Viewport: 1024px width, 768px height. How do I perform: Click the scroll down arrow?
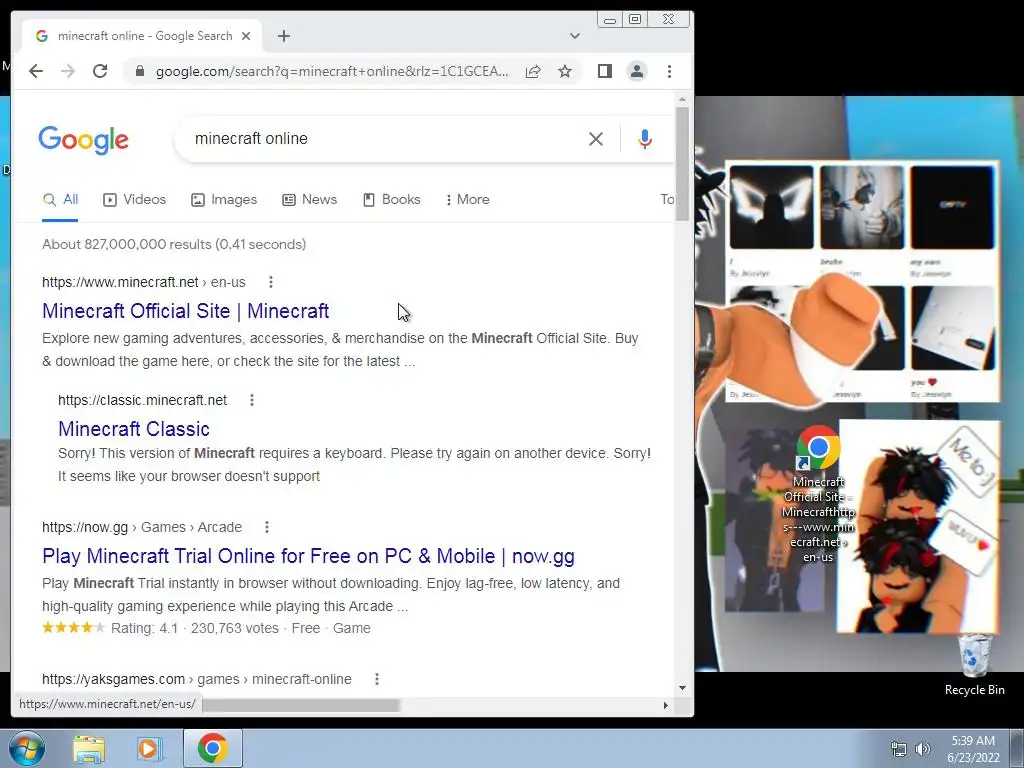pos(682,688)
